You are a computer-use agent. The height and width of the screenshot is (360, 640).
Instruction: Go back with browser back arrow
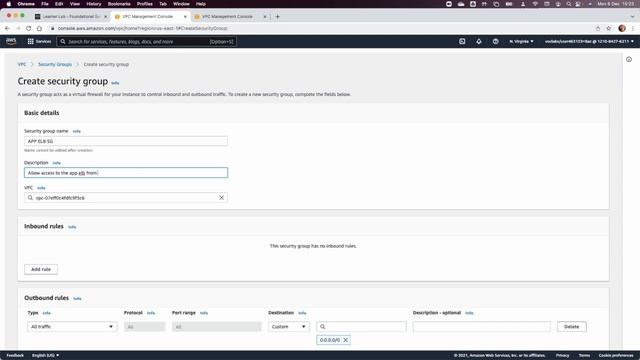click(7, 28)
